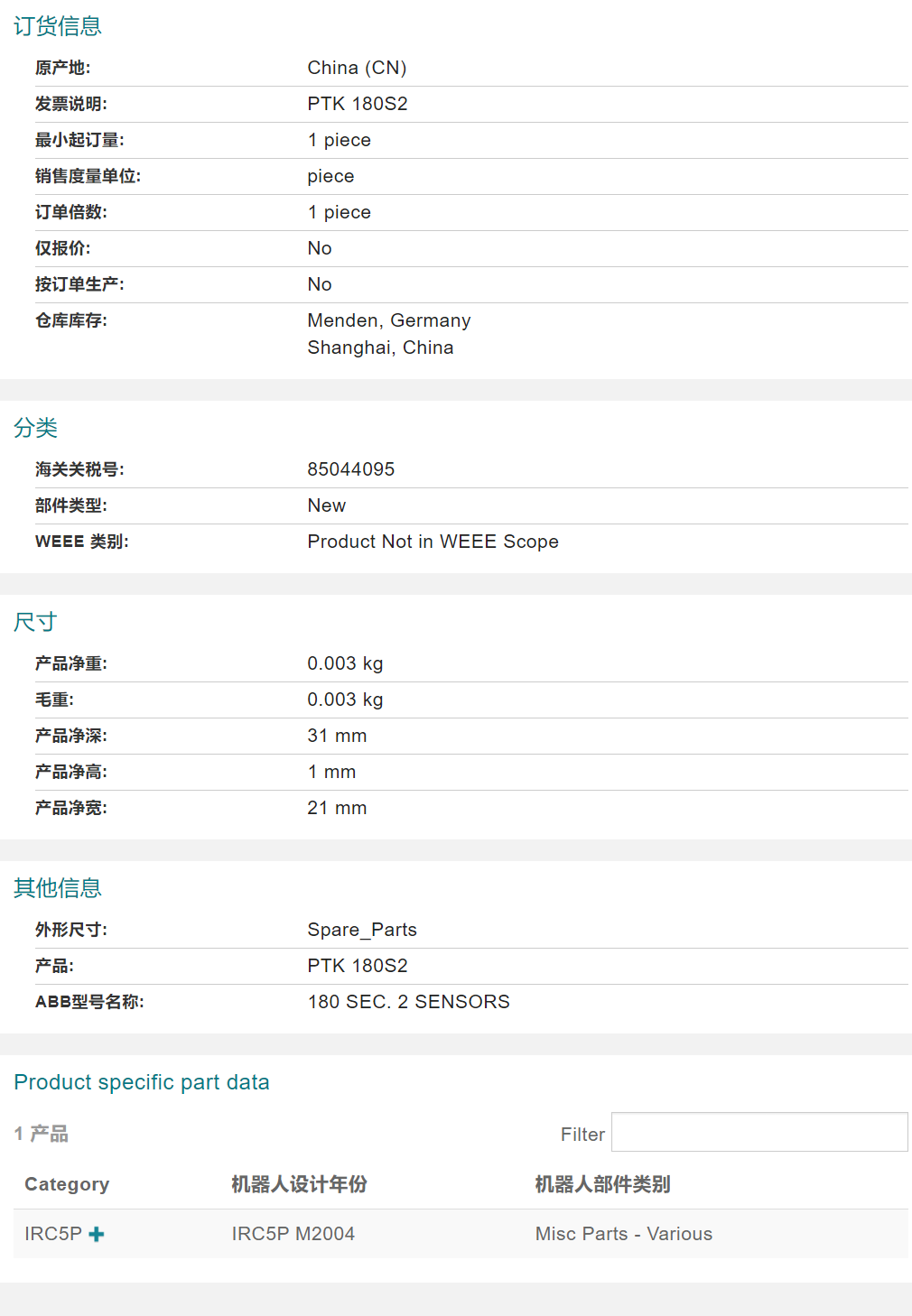
Task: Click the invoice description PTK 180S2
Action: click(357, 104)
